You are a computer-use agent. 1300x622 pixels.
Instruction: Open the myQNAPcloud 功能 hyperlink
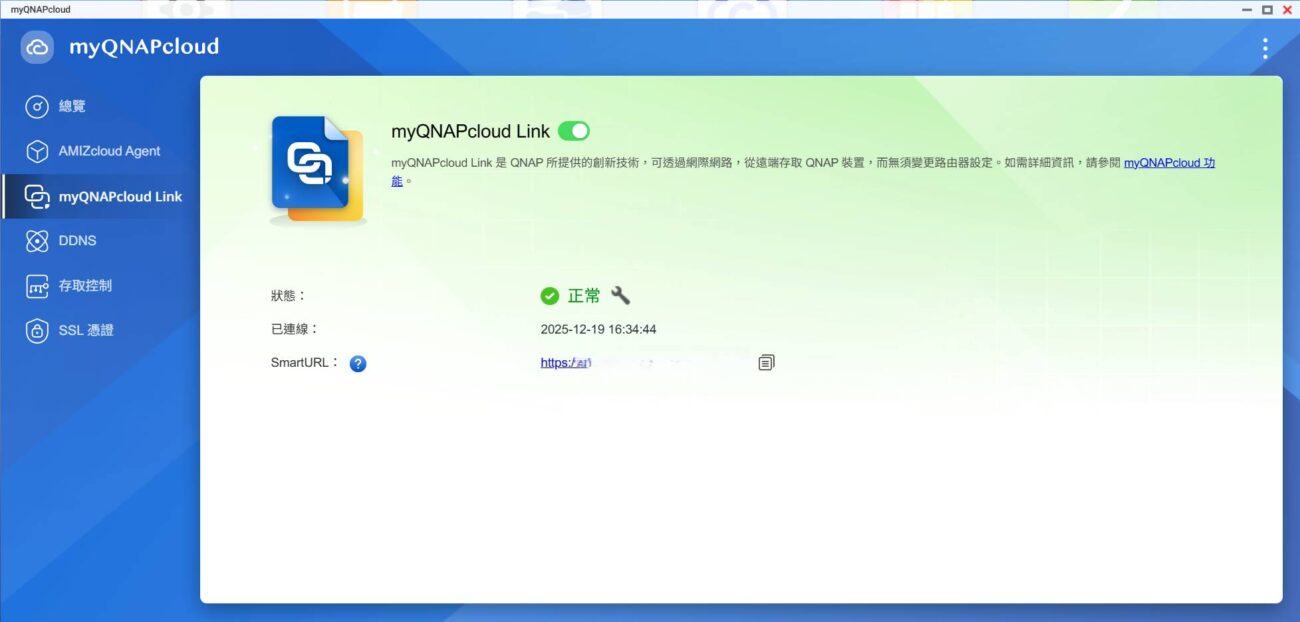(1169, 162)
